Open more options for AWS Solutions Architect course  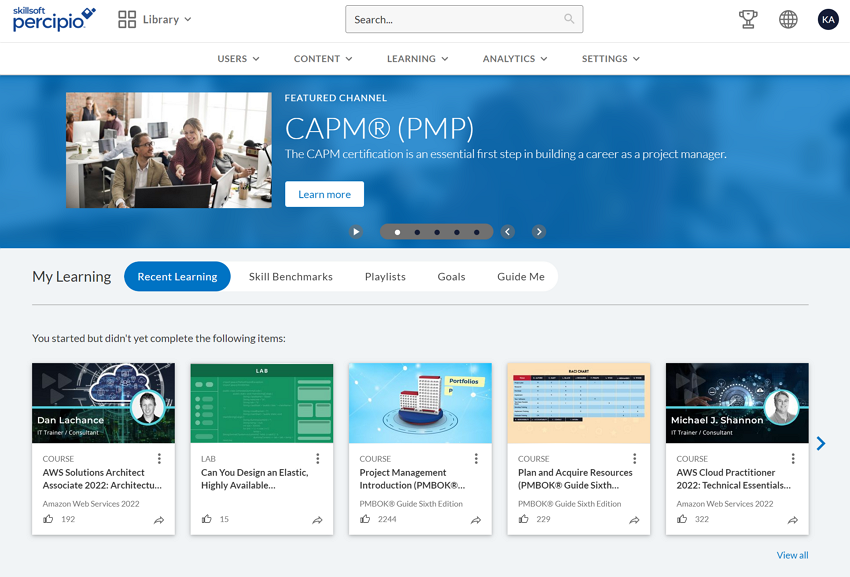(159, 459)
